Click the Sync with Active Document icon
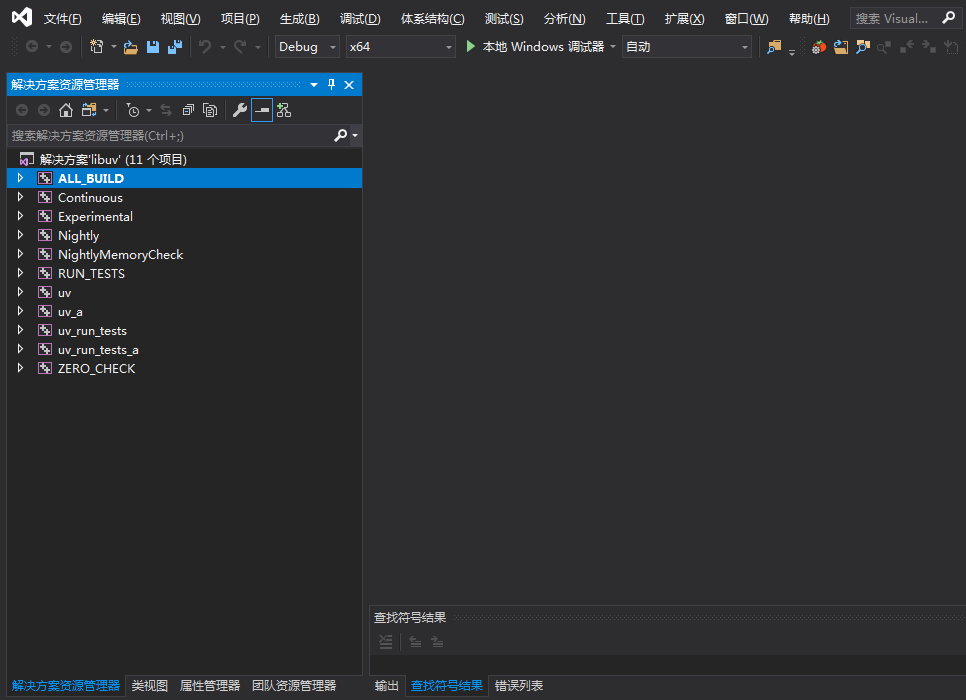The height and width of the screenshot is (700, 966). coord(165,110)
